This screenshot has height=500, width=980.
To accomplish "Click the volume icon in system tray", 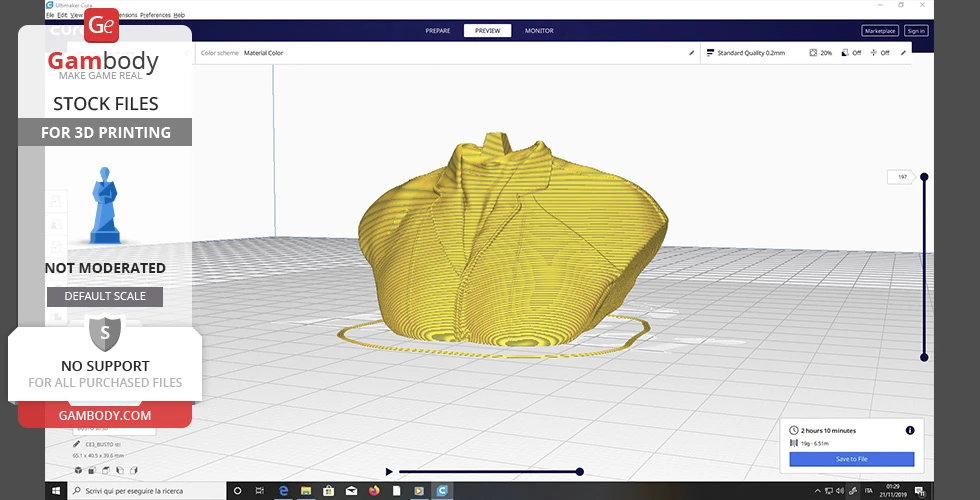I will coord(839,491).
